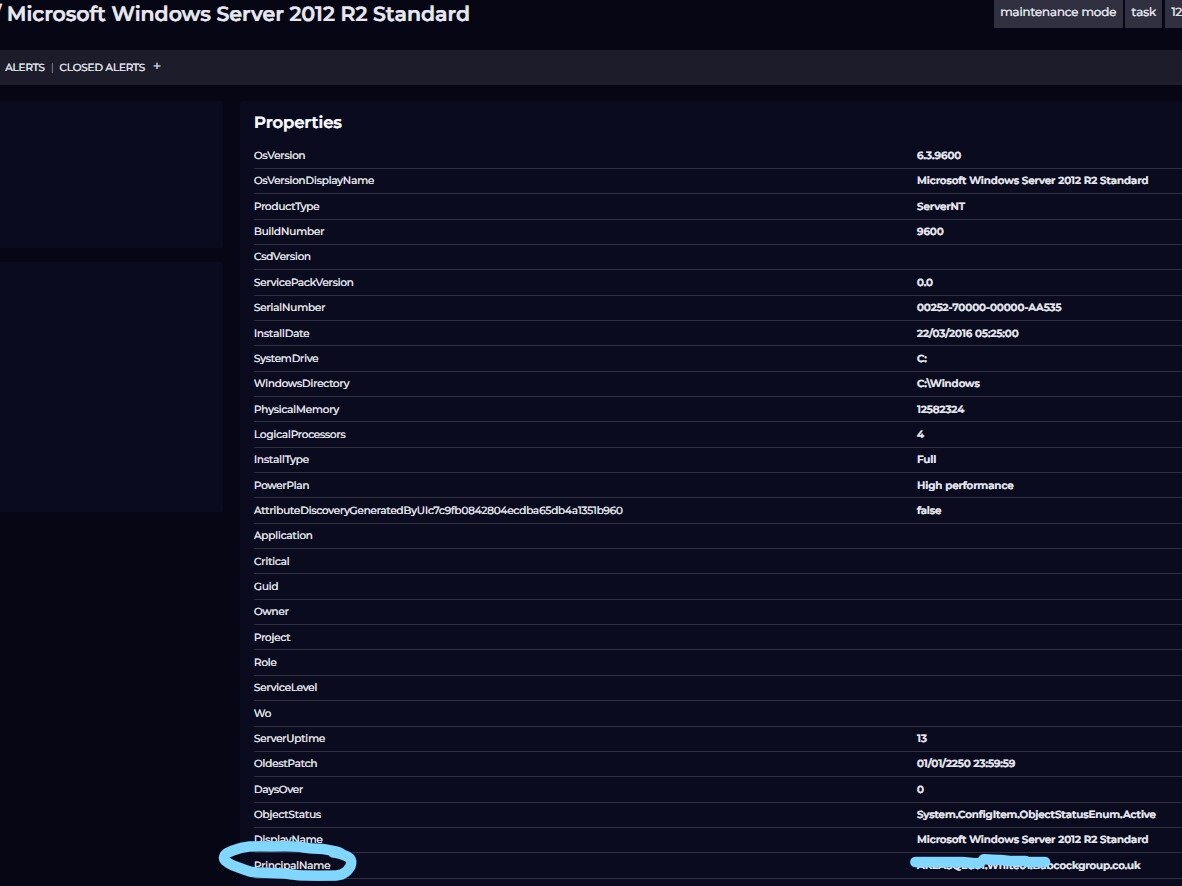Click the PowerPlan High performance value

(x=964, y=486)
